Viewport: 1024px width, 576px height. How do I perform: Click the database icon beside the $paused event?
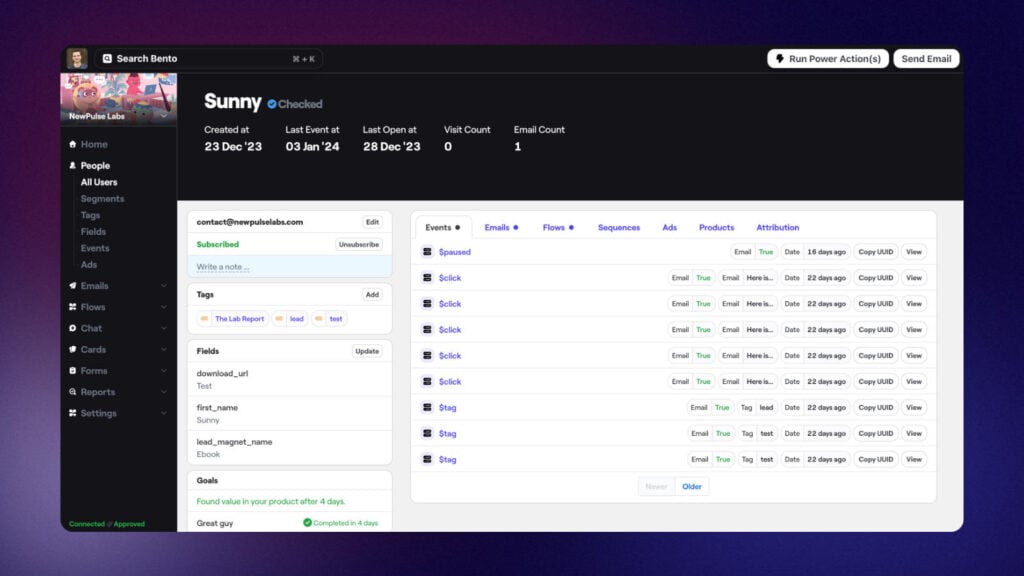[427, 252]
